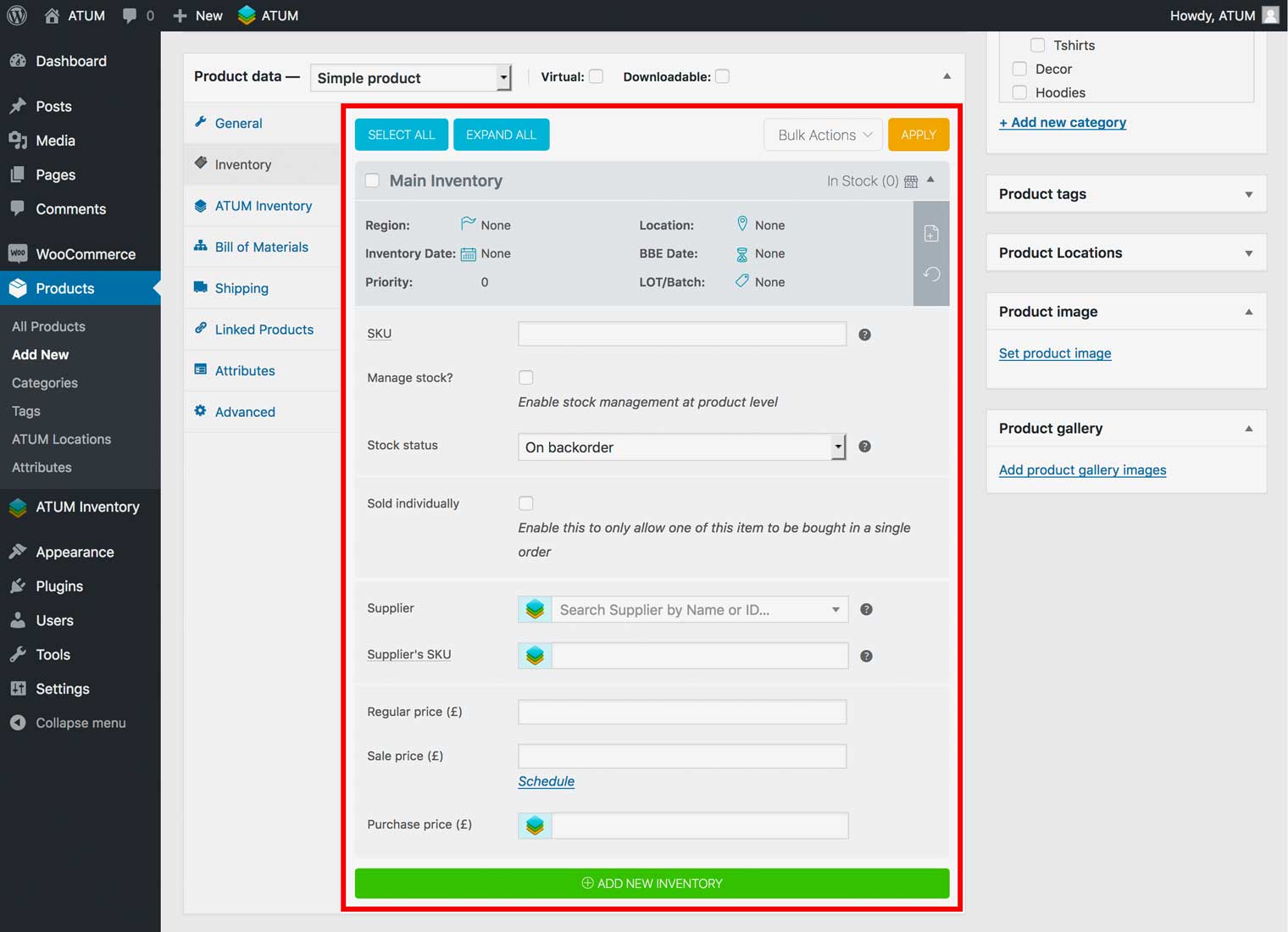
Task: Click into the Regular price field
Action: tap(681, 712)
